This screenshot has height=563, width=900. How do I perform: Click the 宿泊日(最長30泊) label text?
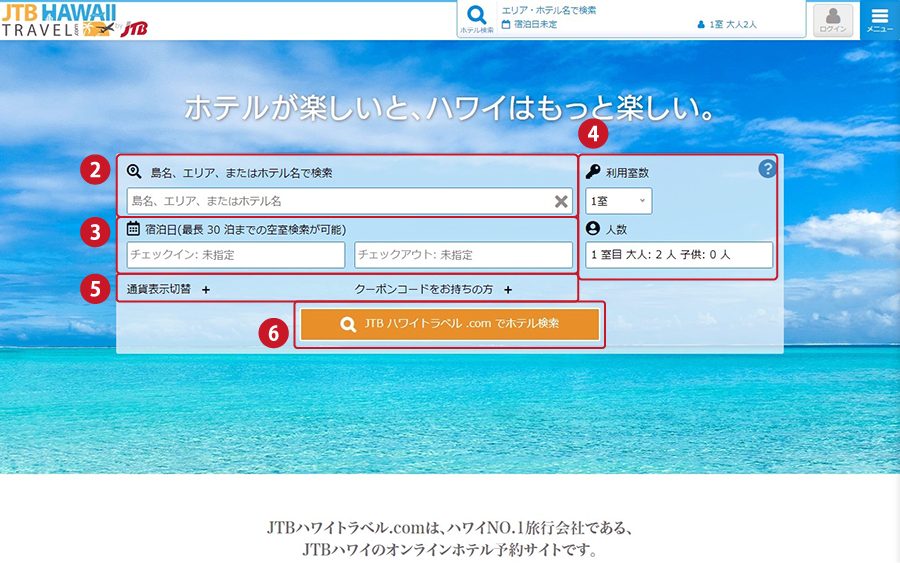point(246,230)
